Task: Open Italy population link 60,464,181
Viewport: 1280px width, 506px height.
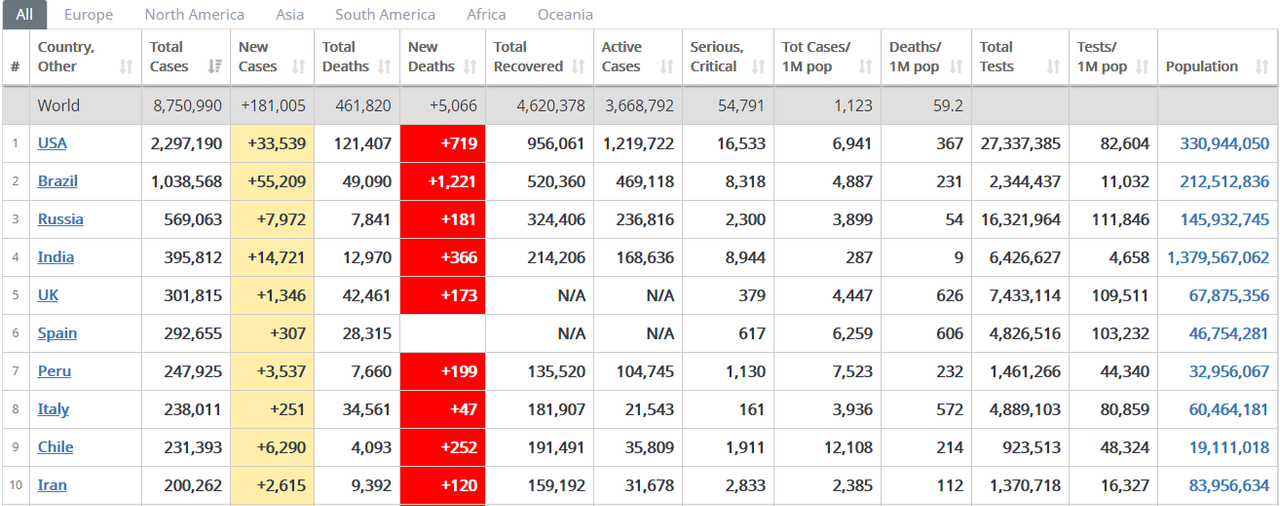Action: (x=1229, y=409)
